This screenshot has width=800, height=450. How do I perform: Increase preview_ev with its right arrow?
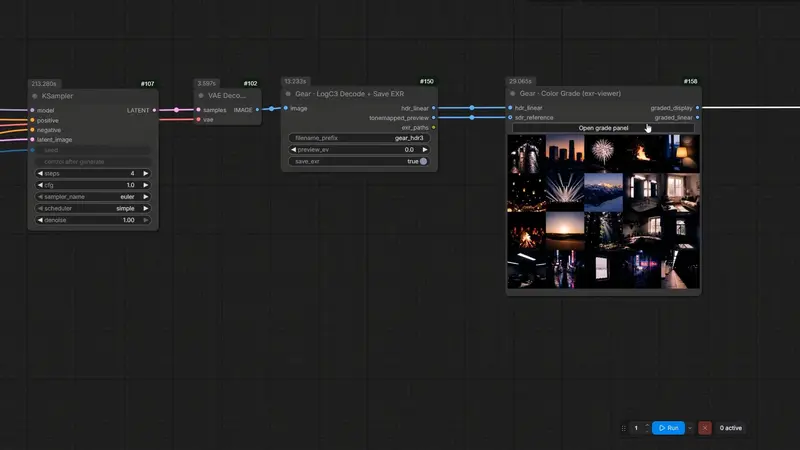click(x=424, y=149)
